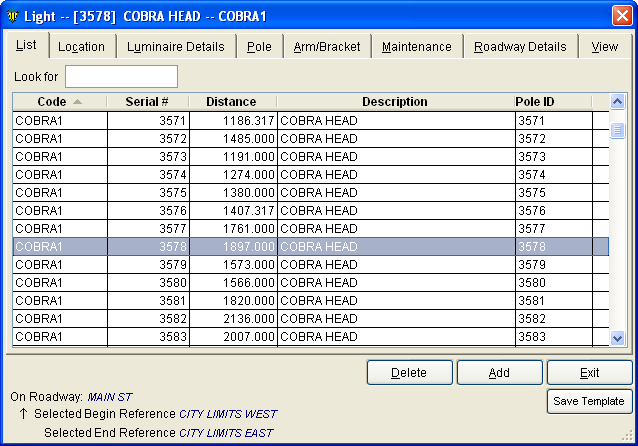Sort by the Code column header
The height and width of the screenshot is (446, 638).
[x=59, y=102]
